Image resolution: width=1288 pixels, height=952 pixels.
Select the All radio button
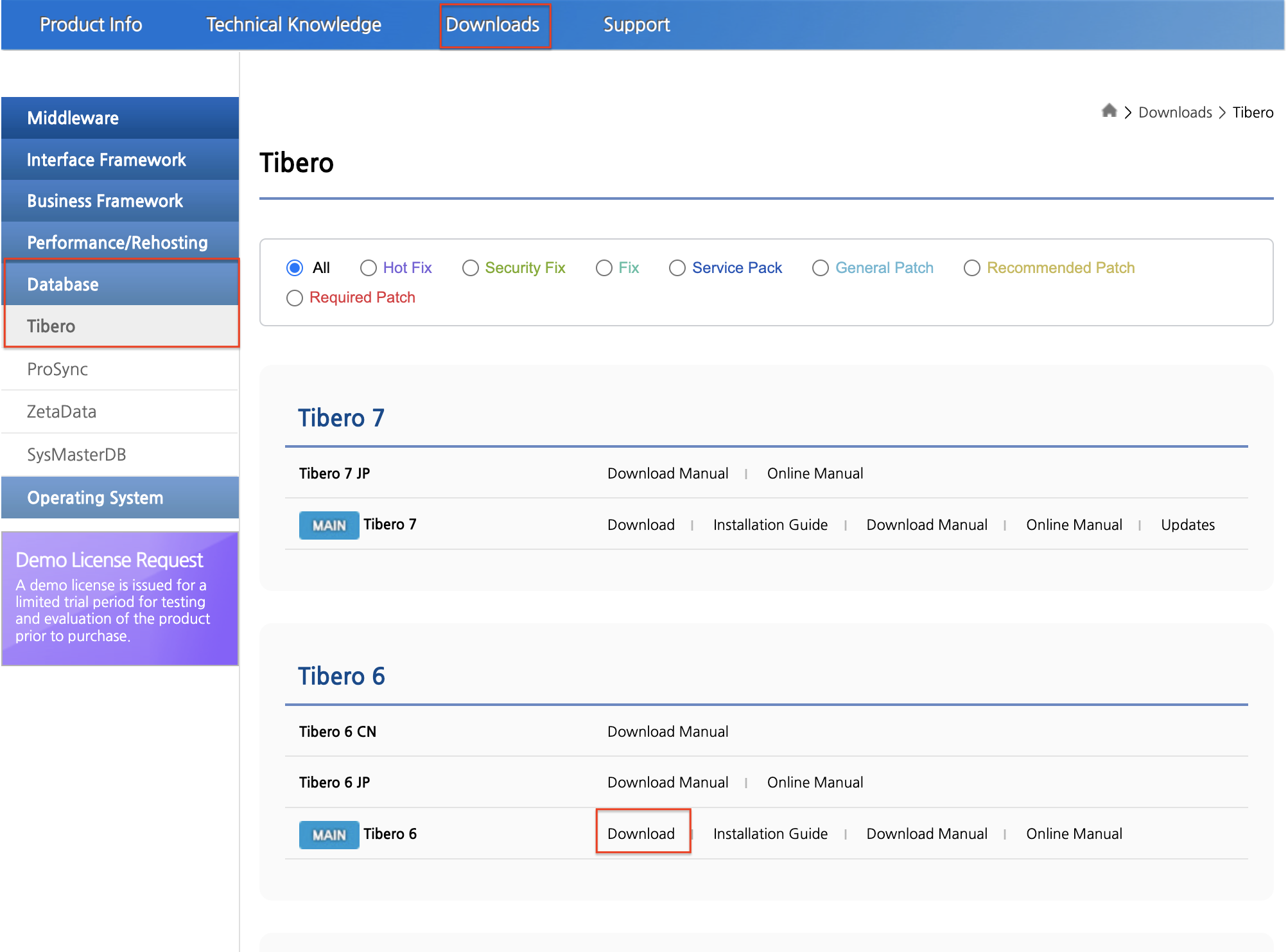tap(295, 268)
